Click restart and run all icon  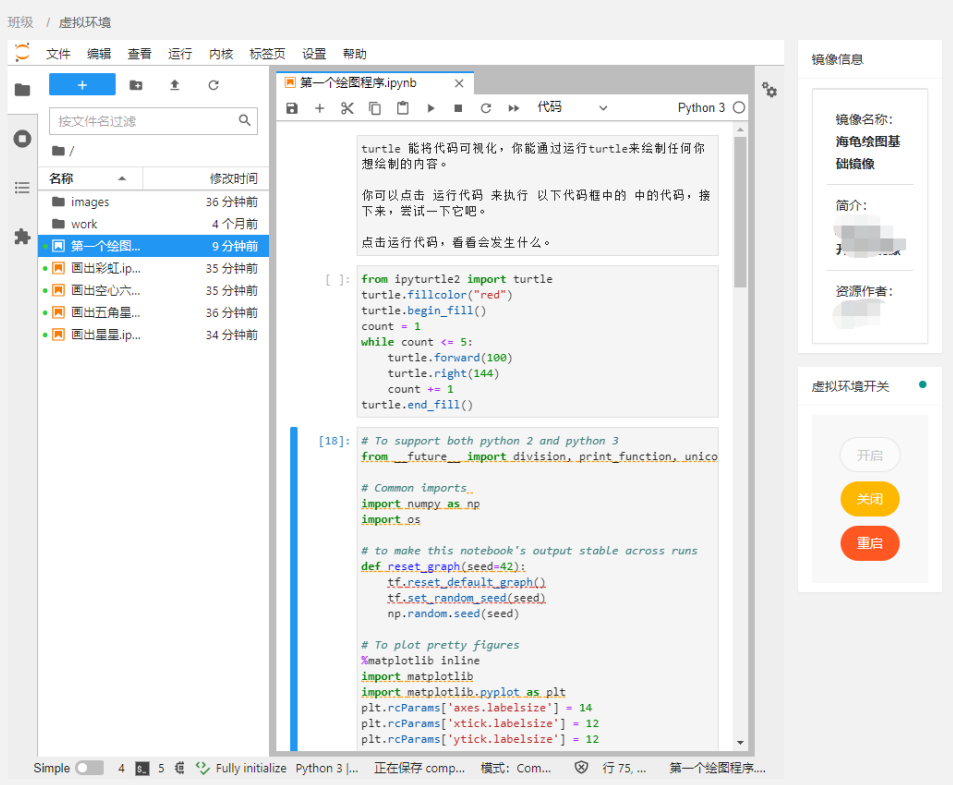(514, 108)
